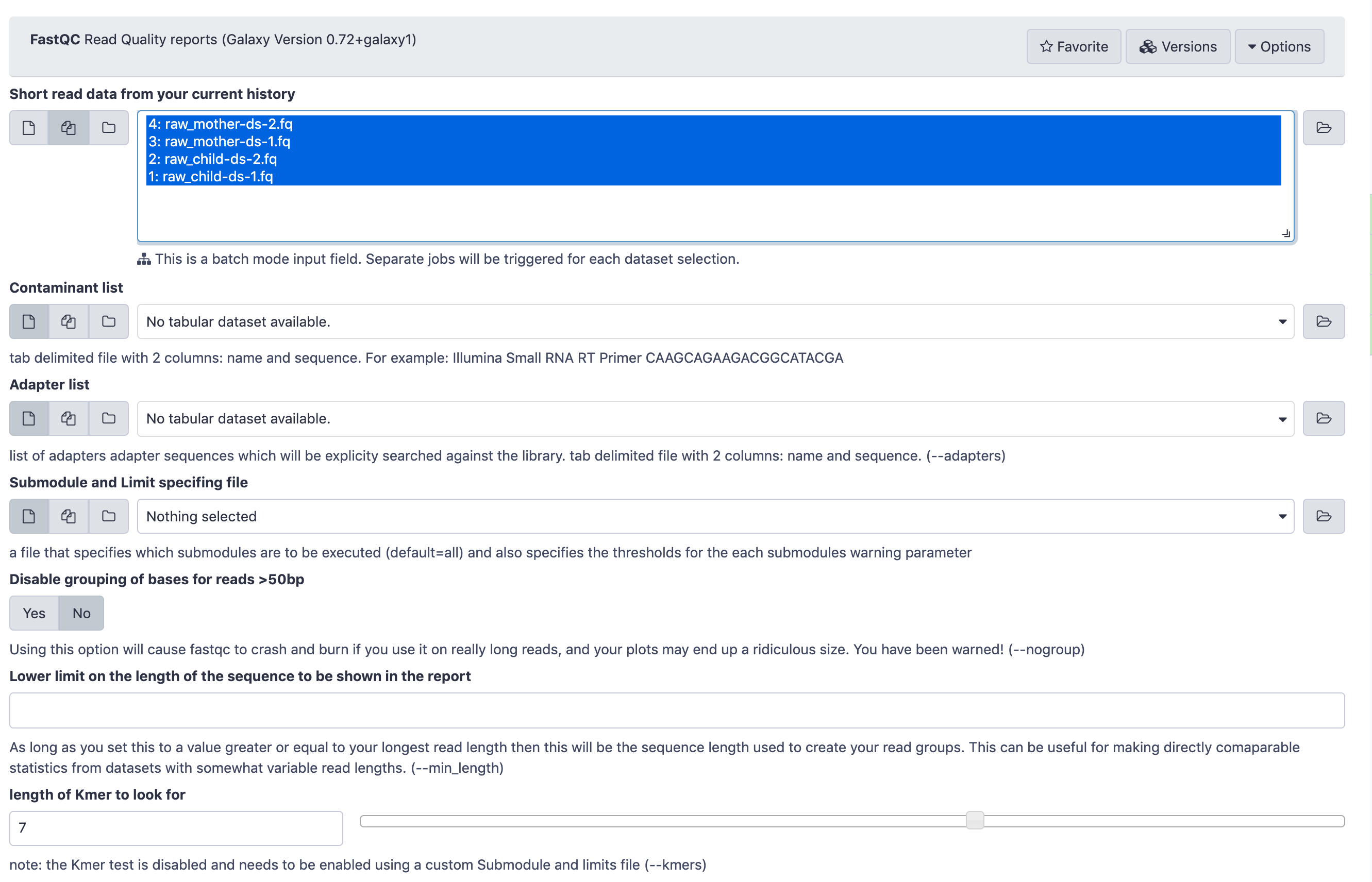Select single dataset mode for Contaminant list
Image resolution: width=1372 pixels, height=882 pixels.
pyautogui.click(x=29, y=321)
